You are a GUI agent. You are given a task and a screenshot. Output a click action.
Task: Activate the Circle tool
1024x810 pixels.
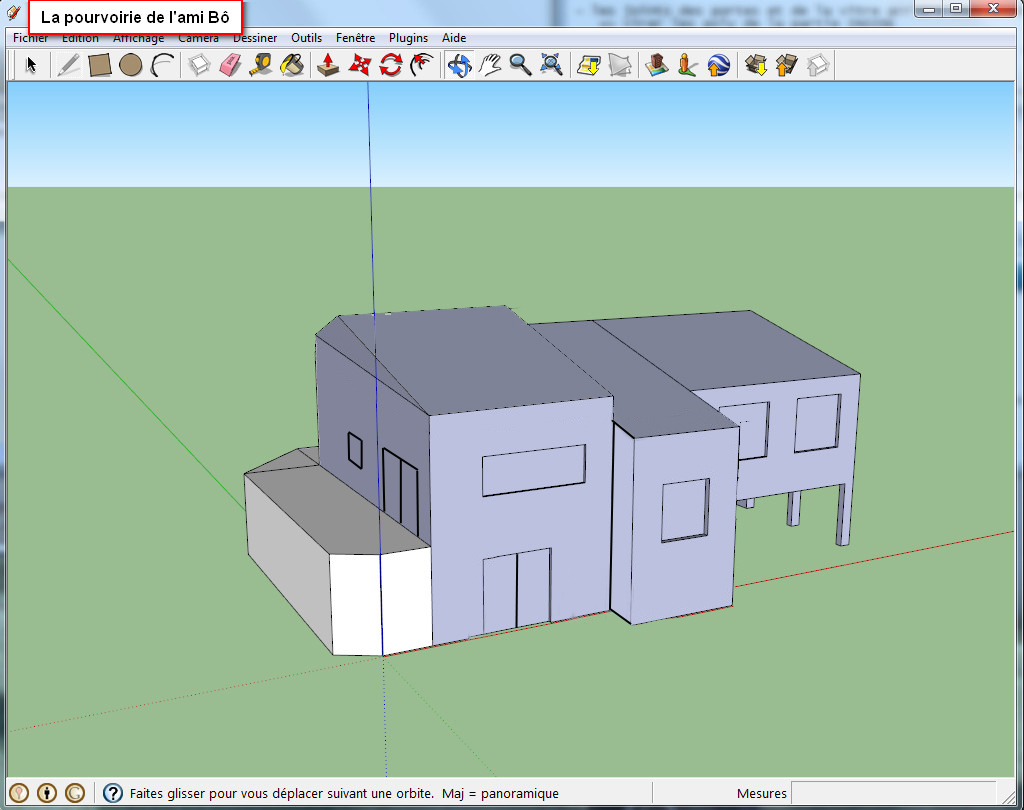pos(131,65)
